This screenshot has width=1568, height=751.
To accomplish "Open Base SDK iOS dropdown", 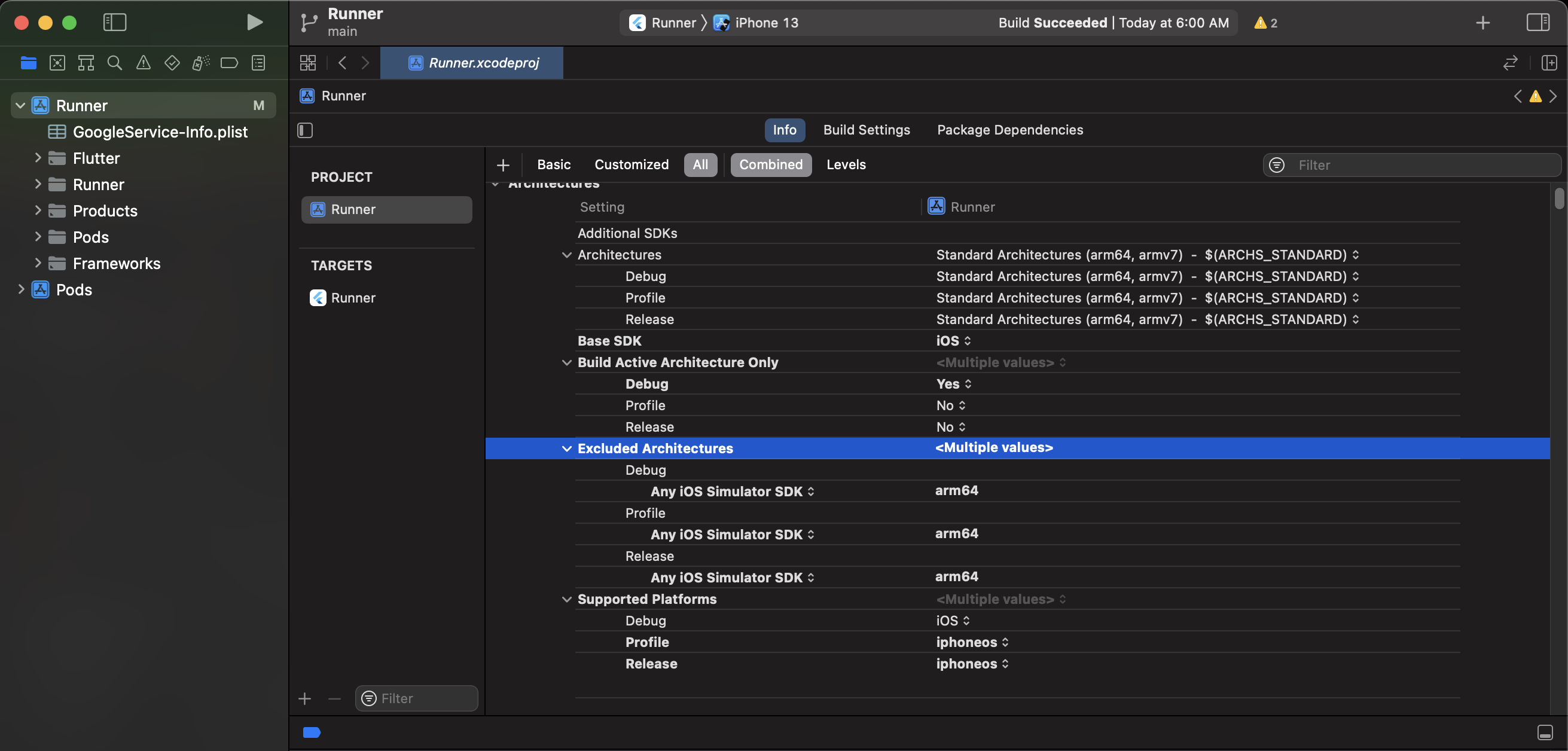I will click(x=954, y=341).
